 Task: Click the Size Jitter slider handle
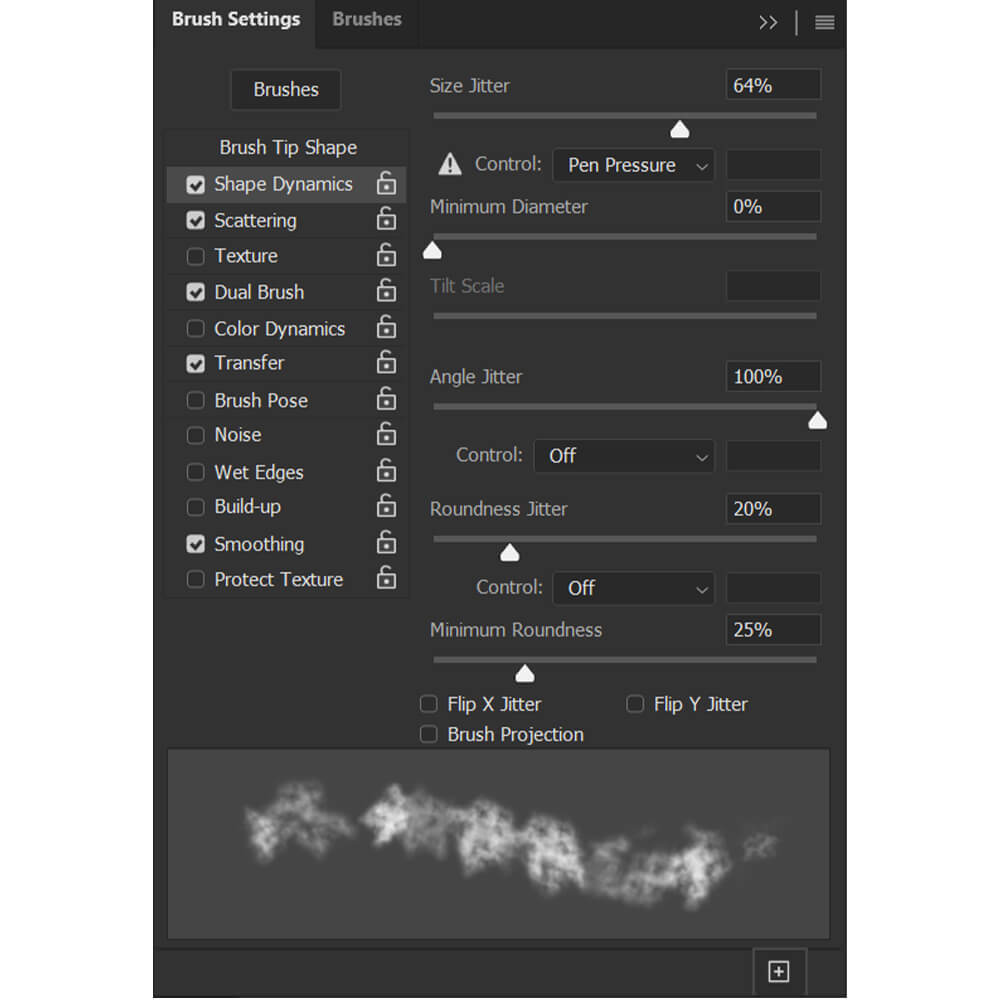click(680, 129)
